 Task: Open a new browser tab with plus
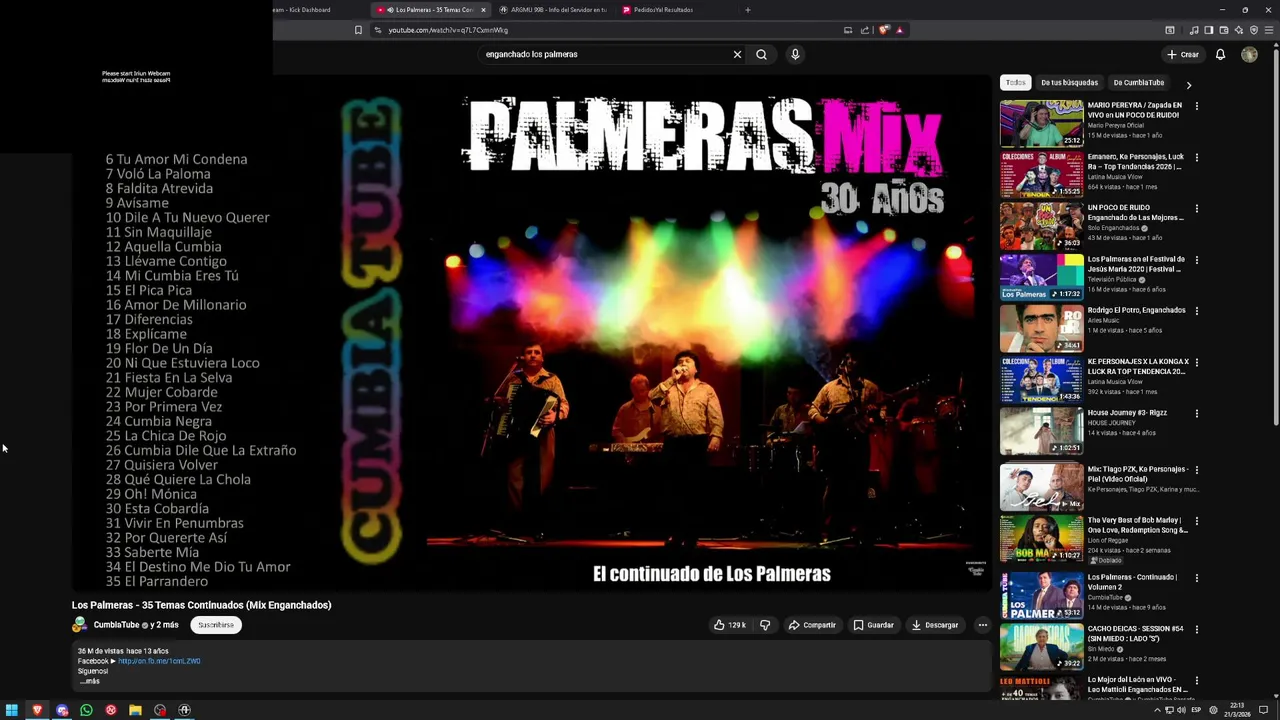coord(747,10)
